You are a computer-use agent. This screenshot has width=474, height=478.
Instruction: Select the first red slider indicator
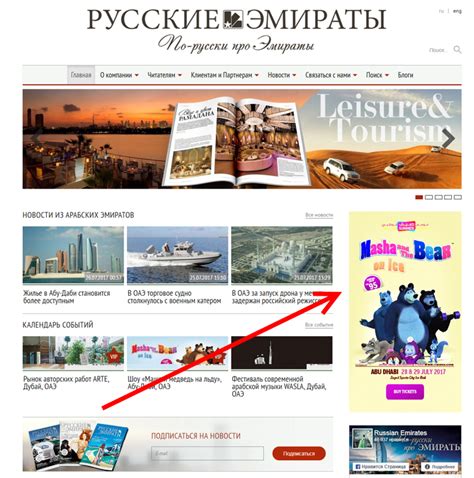coord(419,197)
